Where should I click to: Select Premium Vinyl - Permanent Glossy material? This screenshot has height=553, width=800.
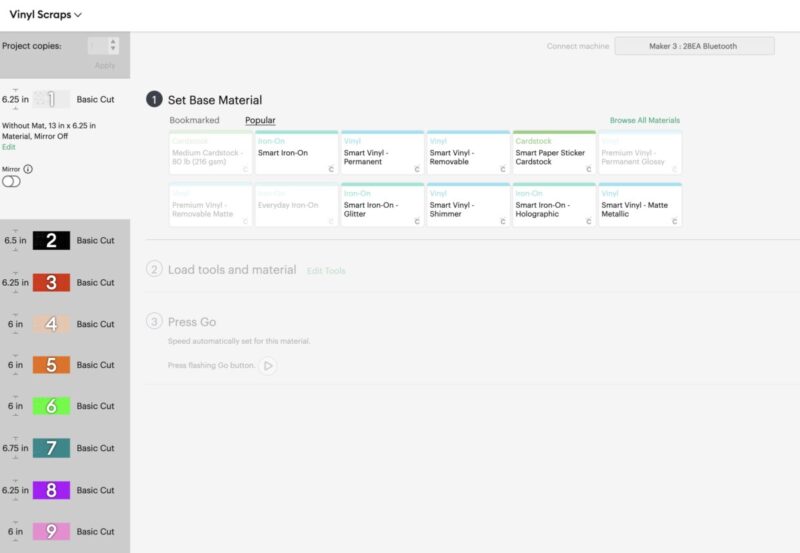(640, 153)
